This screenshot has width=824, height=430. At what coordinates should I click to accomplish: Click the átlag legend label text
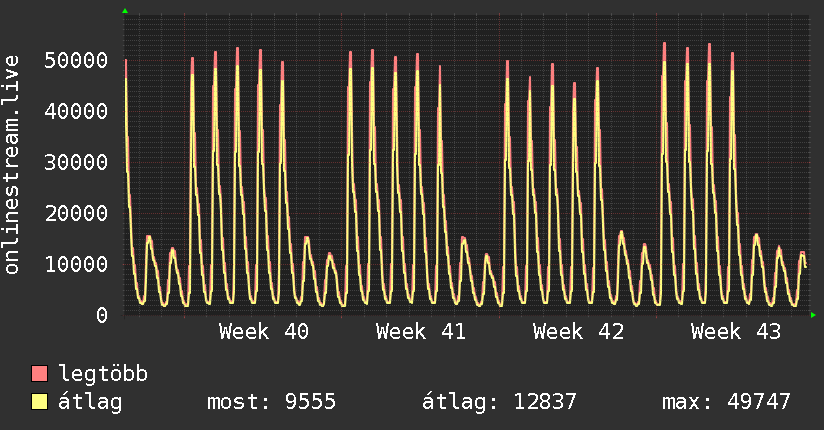point(90,402)
